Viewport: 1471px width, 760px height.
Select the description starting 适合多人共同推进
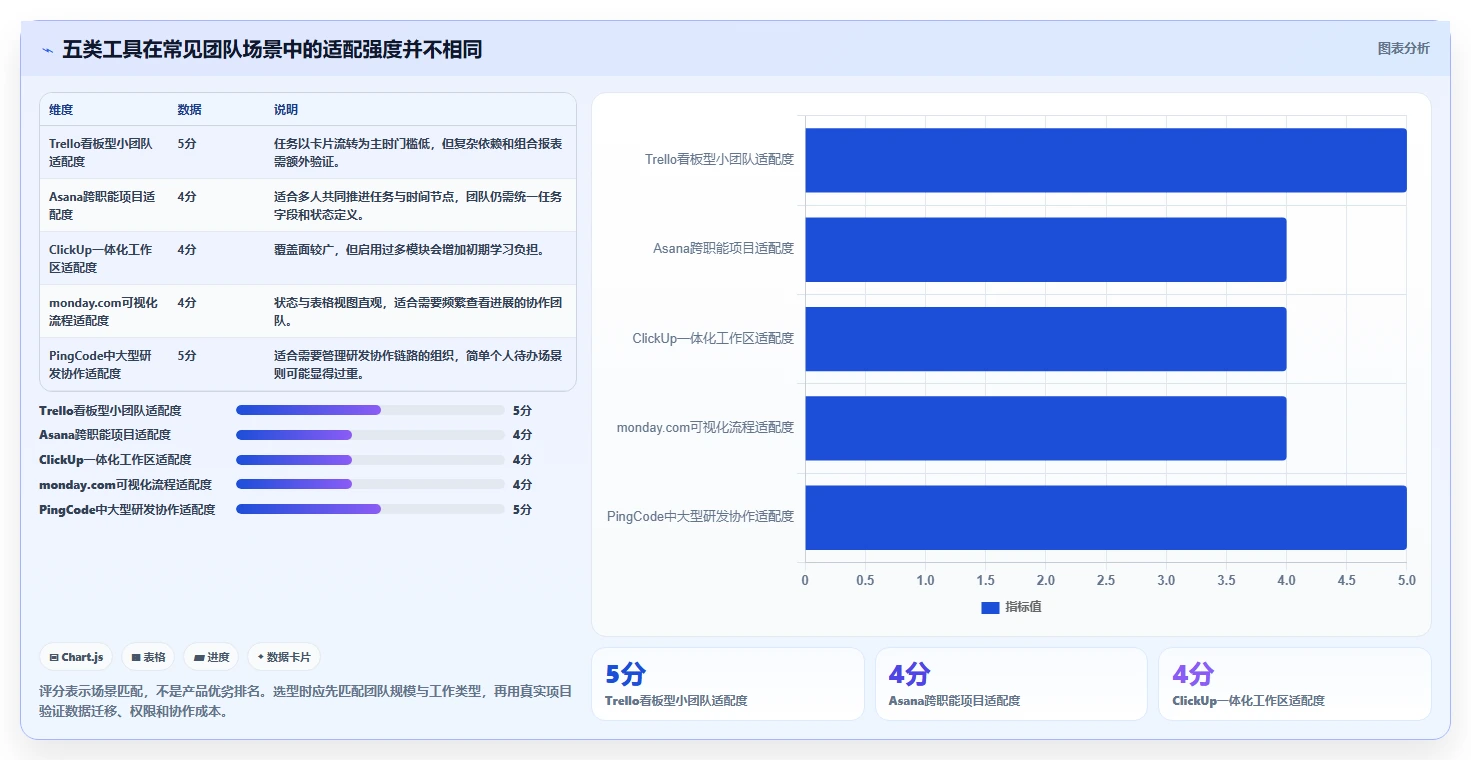click(418, 205)
